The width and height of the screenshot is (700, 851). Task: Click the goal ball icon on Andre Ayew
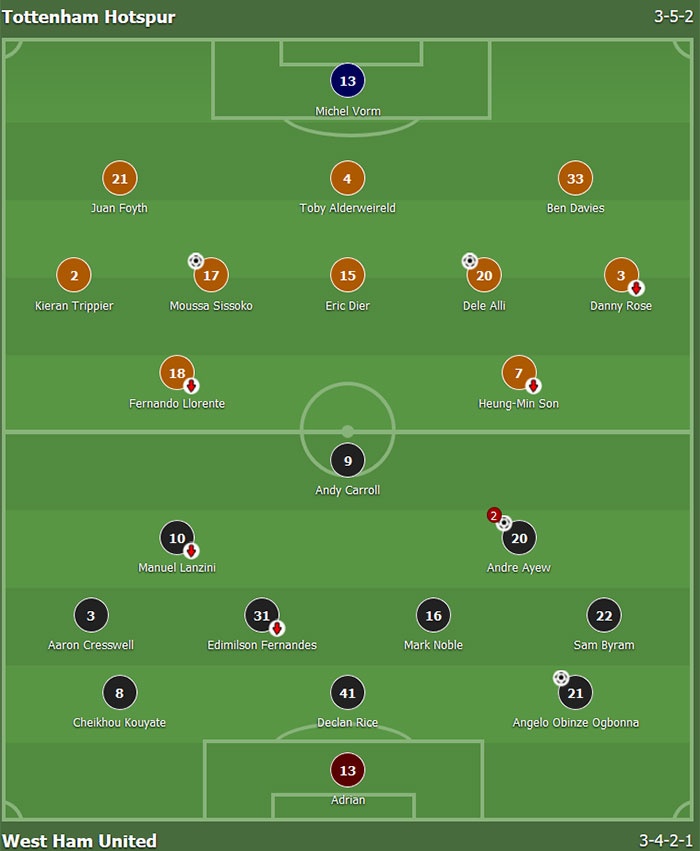click(505, 523)
